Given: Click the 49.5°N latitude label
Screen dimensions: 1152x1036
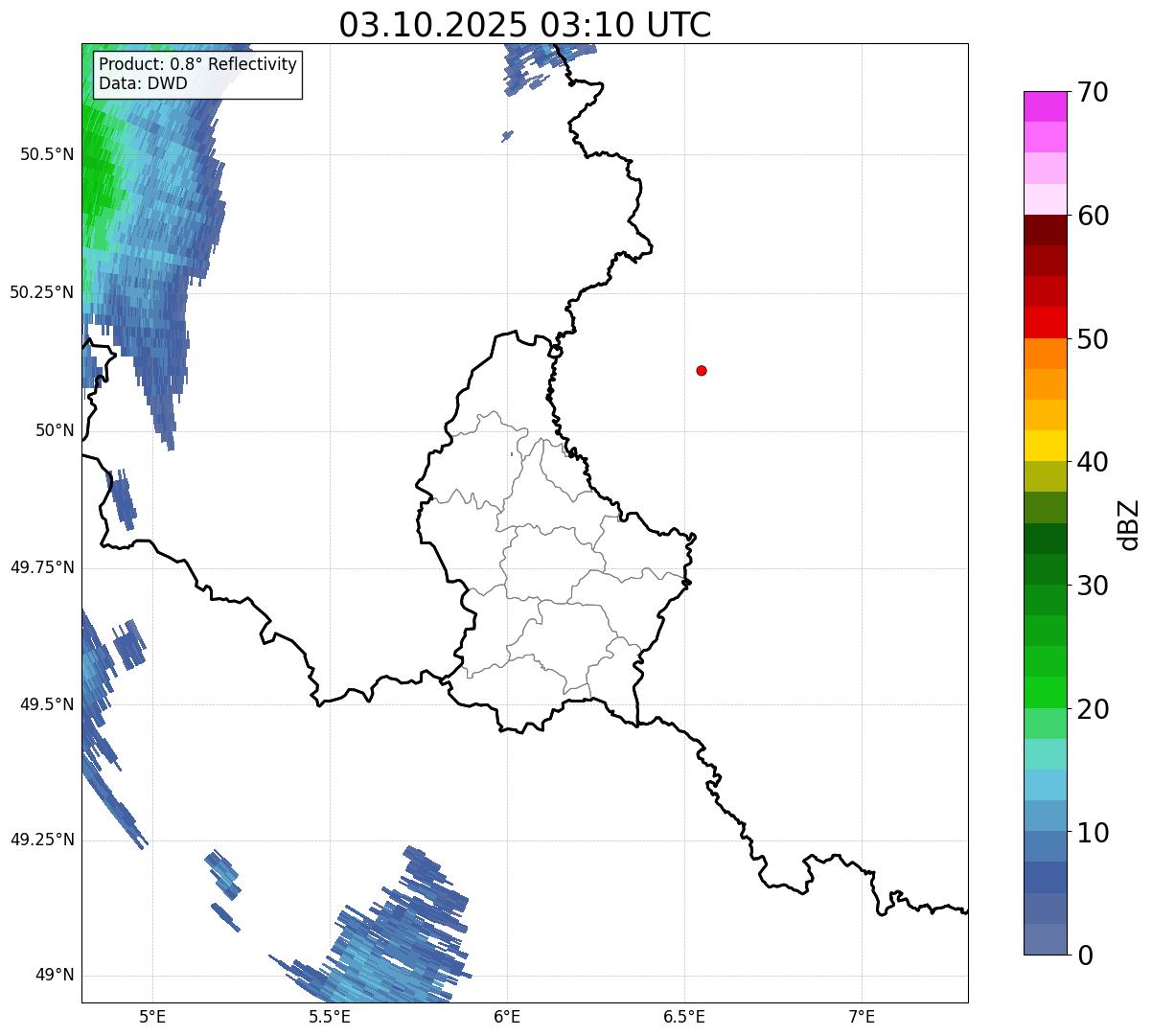Looking at the screenshot, I should (x=46, y=704).
